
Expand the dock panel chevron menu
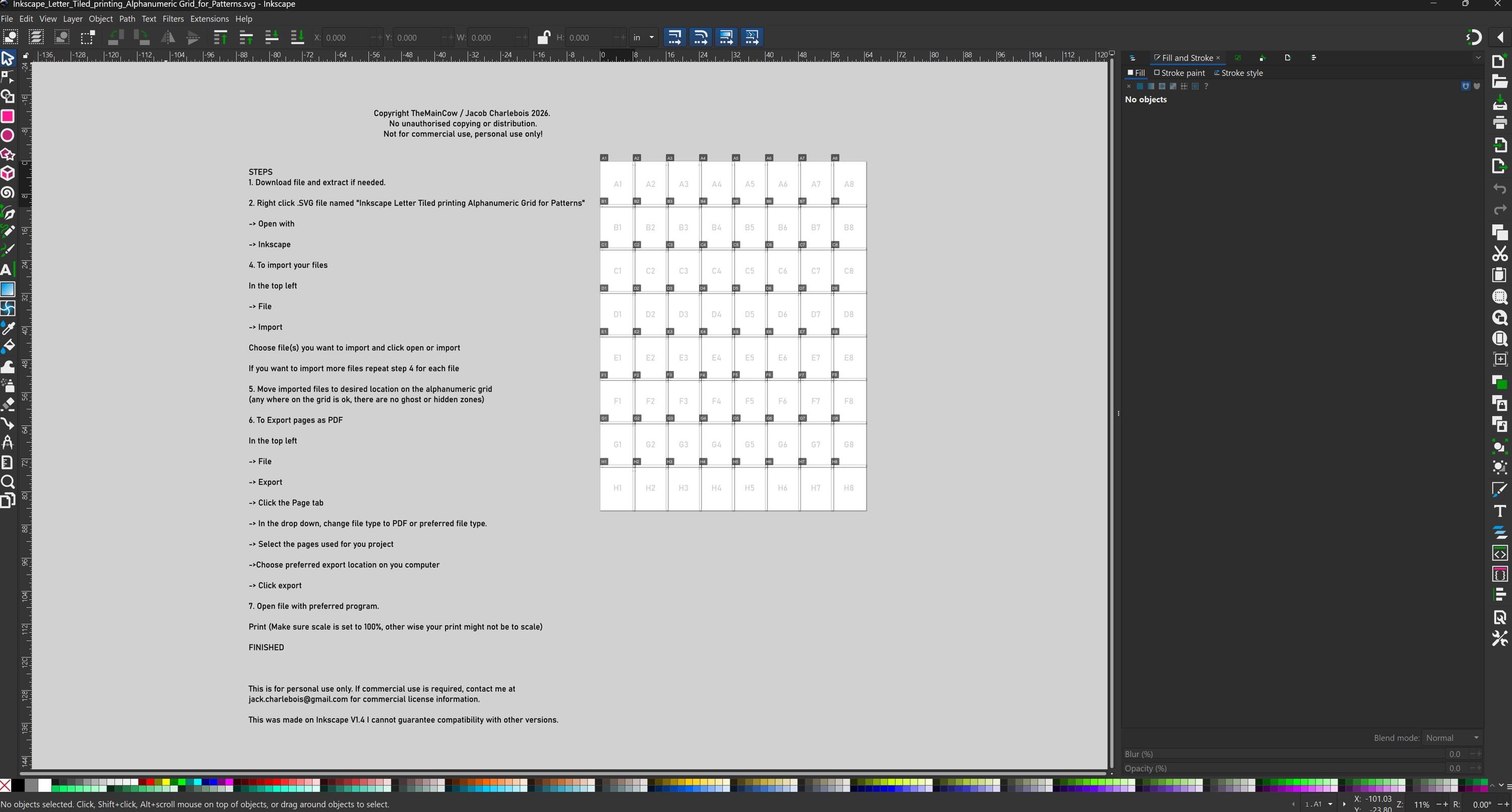[x=1478, y=57]
